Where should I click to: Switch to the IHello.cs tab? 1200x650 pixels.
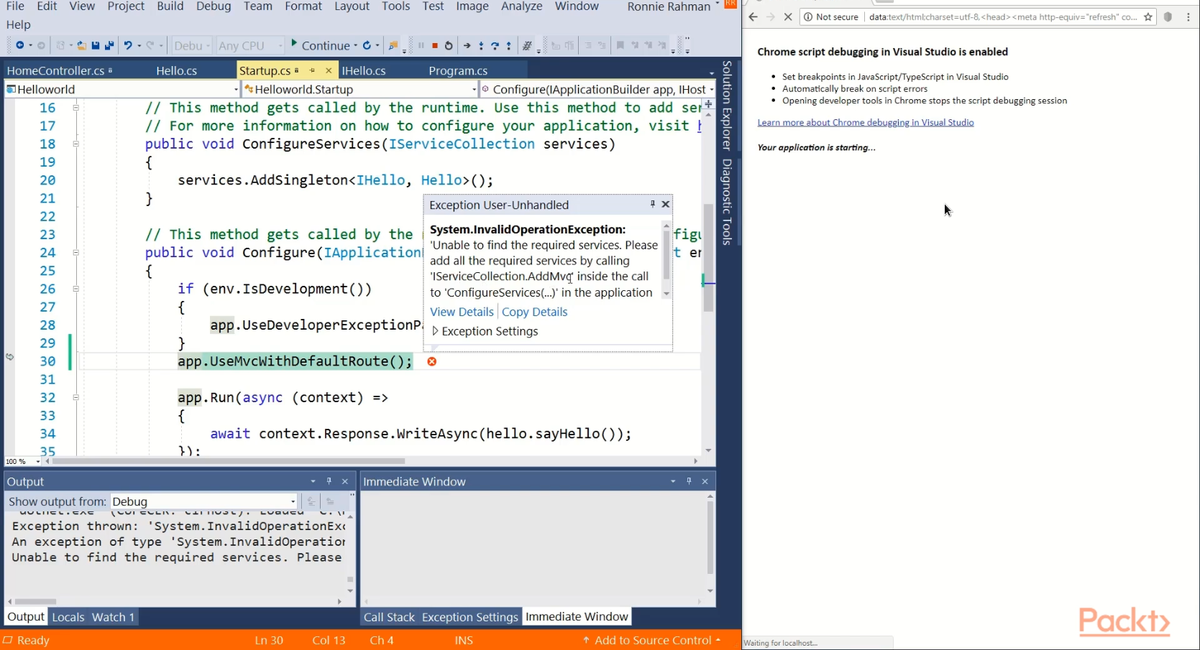364,71
